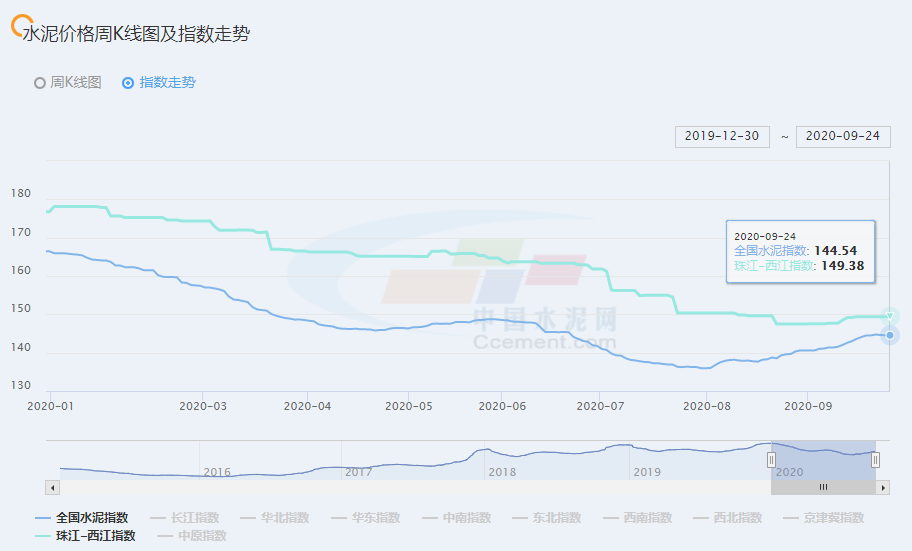Enable the 华东指数 legend series
This screenshot has height=551, width=912.
[x=365, y=518]
